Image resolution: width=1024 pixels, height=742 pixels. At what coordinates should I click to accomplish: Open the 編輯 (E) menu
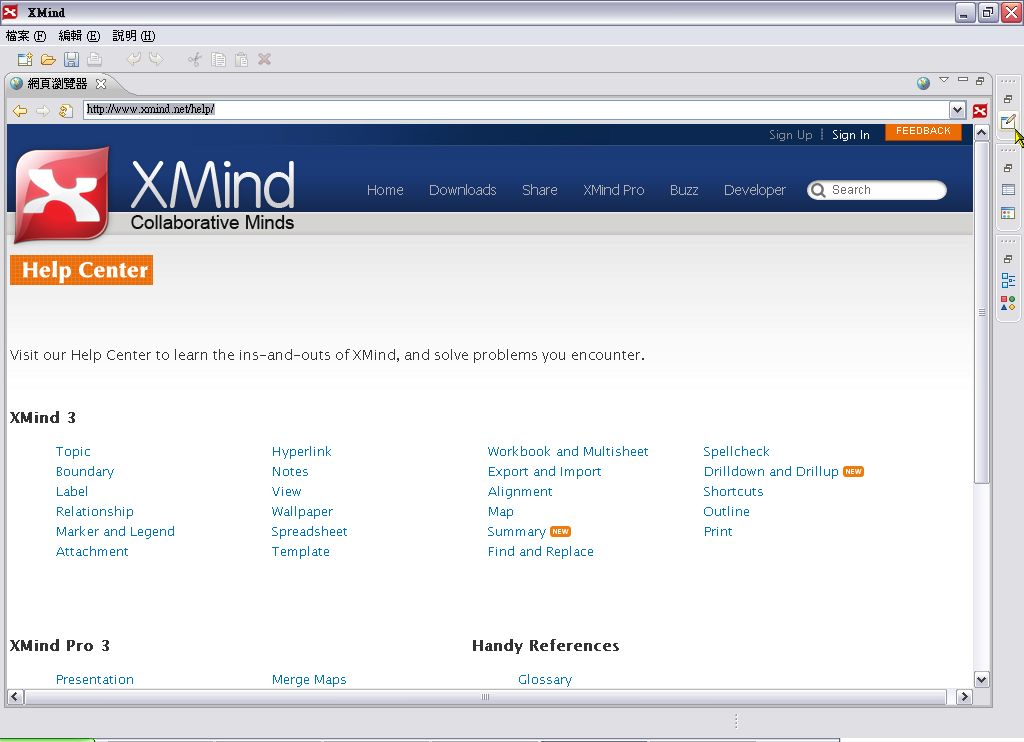[80, 36]
